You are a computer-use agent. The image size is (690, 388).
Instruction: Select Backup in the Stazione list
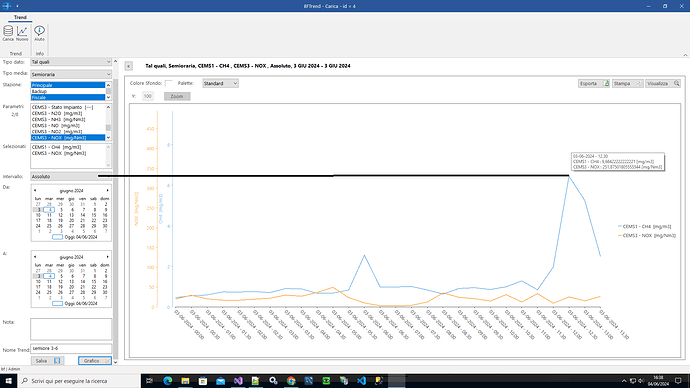coord(68,91)
